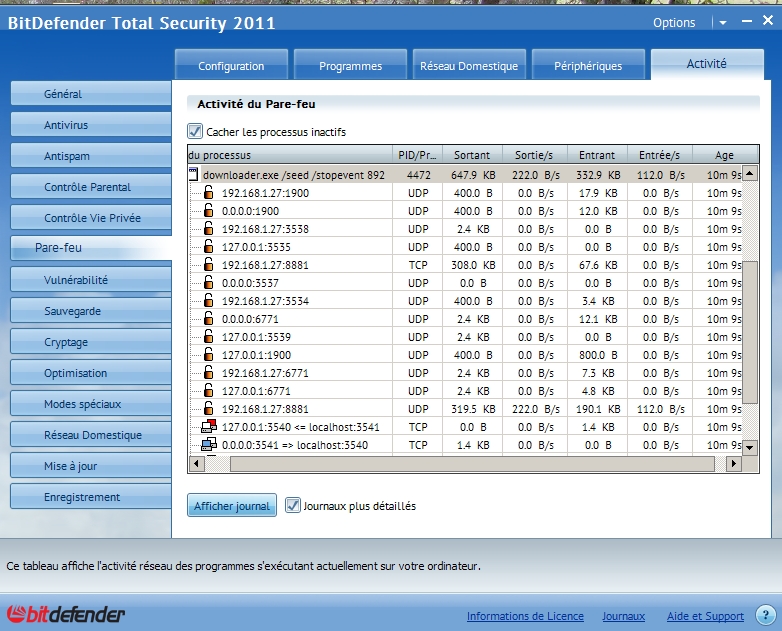
Task: Click lock icon beside 127.0.0.1:3535
Action: 208,246
